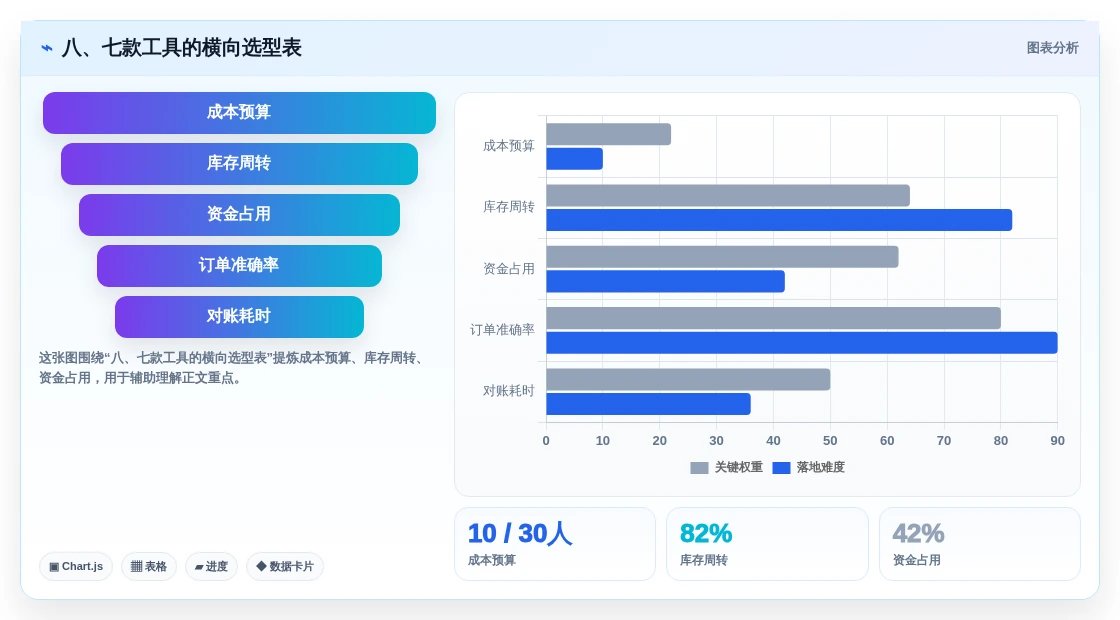Click the 数据卡片 tag chip

[284, 566]
